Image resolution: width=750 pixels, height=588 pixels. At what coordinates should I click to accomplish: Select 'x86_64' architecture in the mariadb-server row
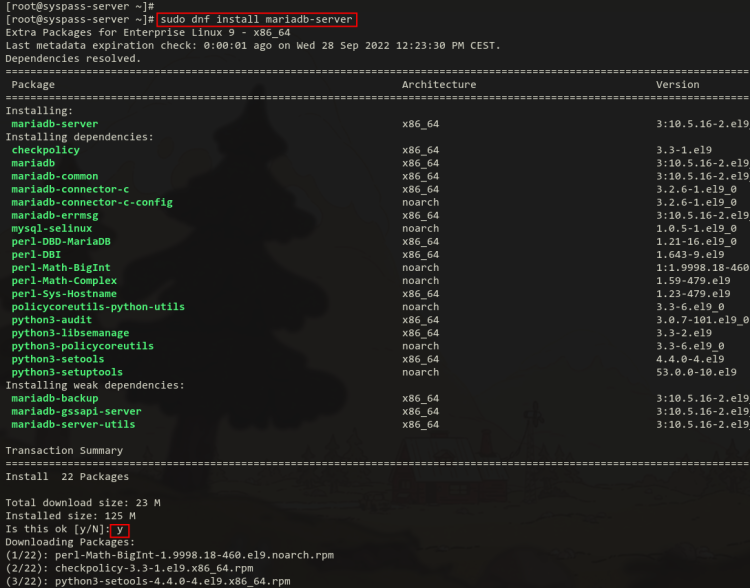[x=420, y=124]
